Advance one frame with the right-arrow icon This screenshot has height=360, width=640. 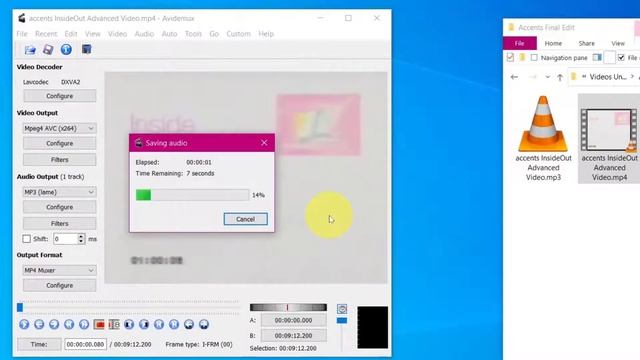click(x=54, y=324)
